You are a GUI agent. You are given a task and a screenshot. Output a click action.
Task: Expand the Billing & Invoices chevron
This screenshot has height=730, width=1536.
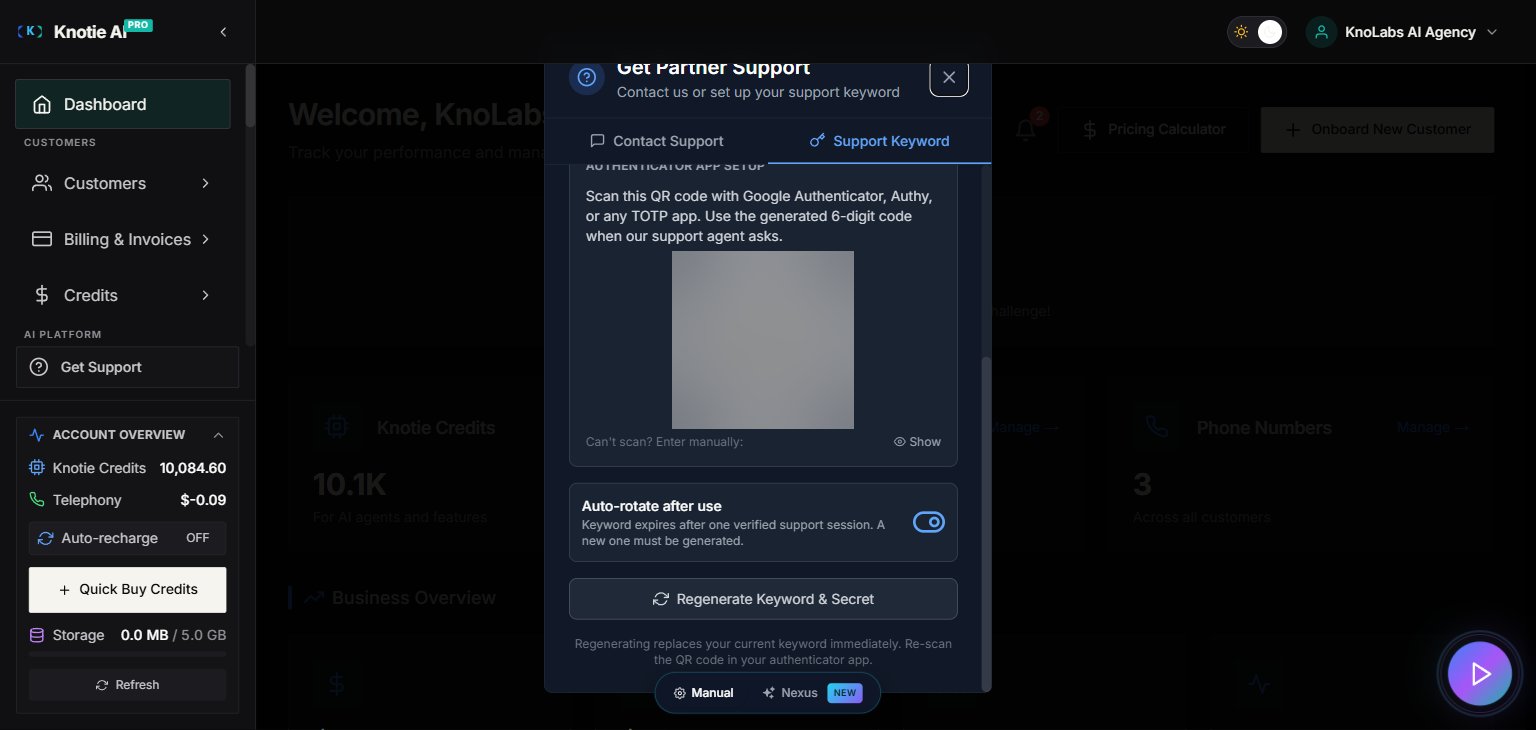(x=205, y=239)
